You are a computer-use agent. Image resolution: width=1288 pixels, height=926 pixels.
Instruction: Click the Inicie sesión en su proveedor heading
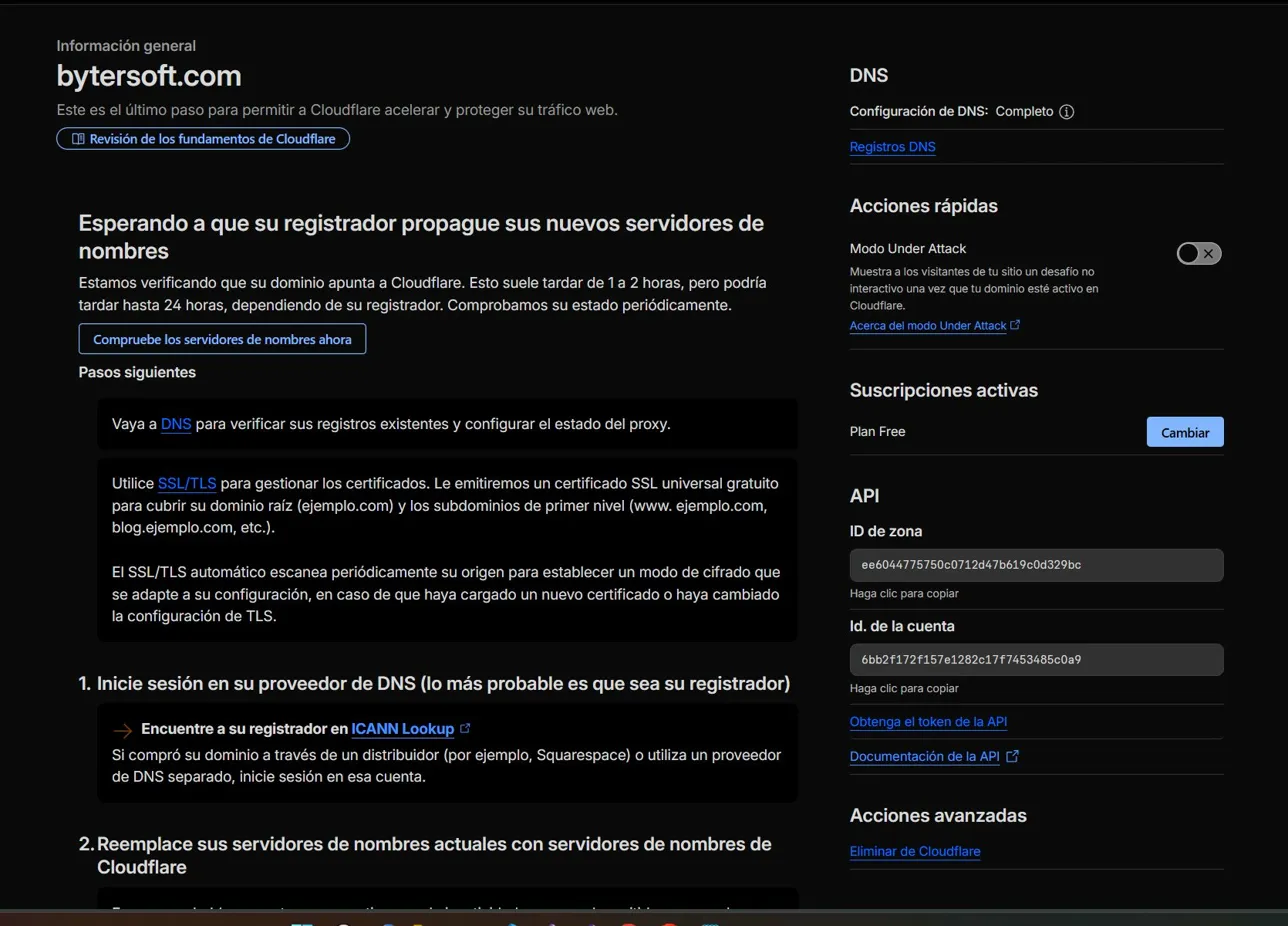(435, 684)
